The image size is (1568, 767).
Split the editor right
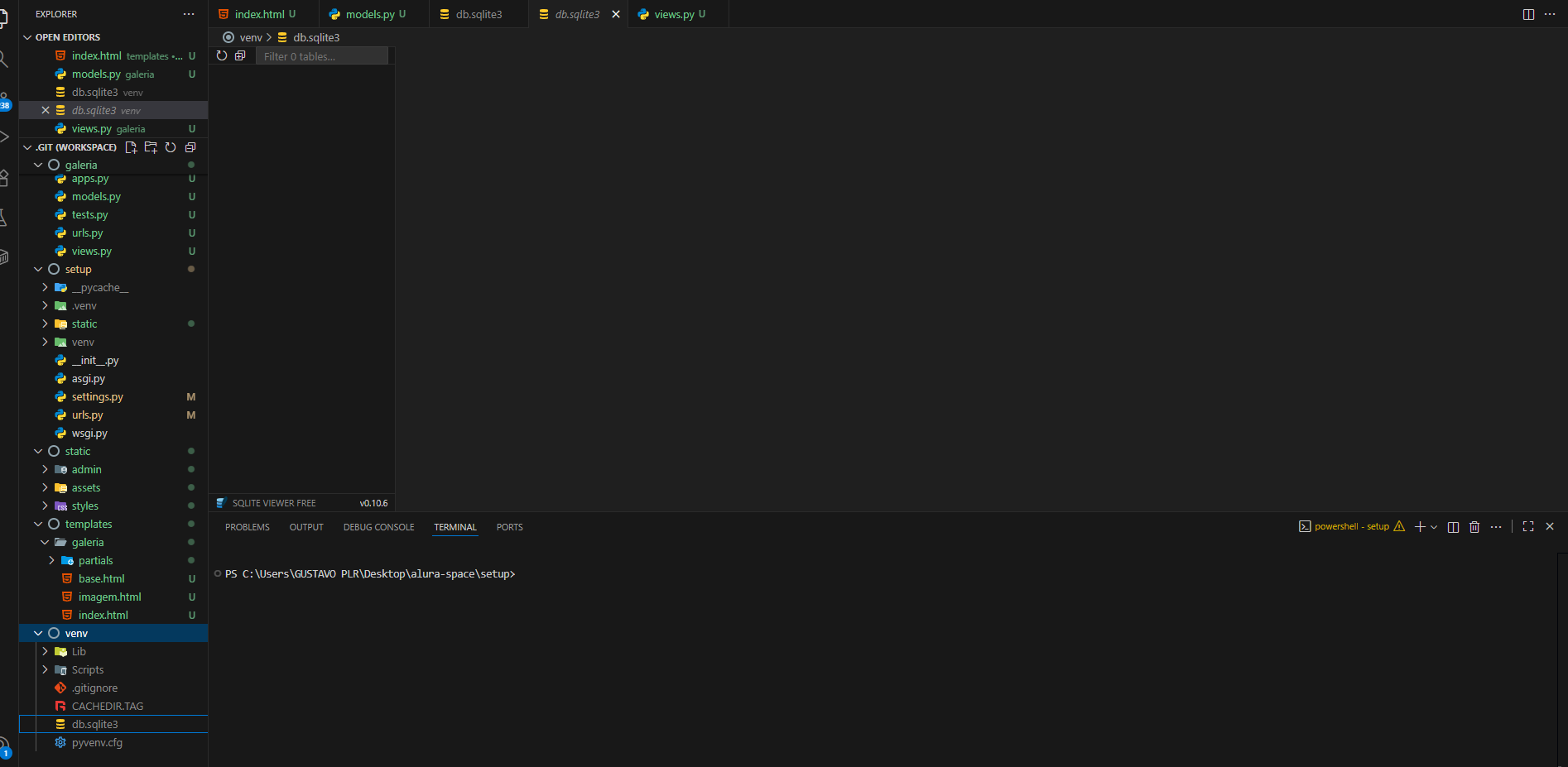[1528, 14]
